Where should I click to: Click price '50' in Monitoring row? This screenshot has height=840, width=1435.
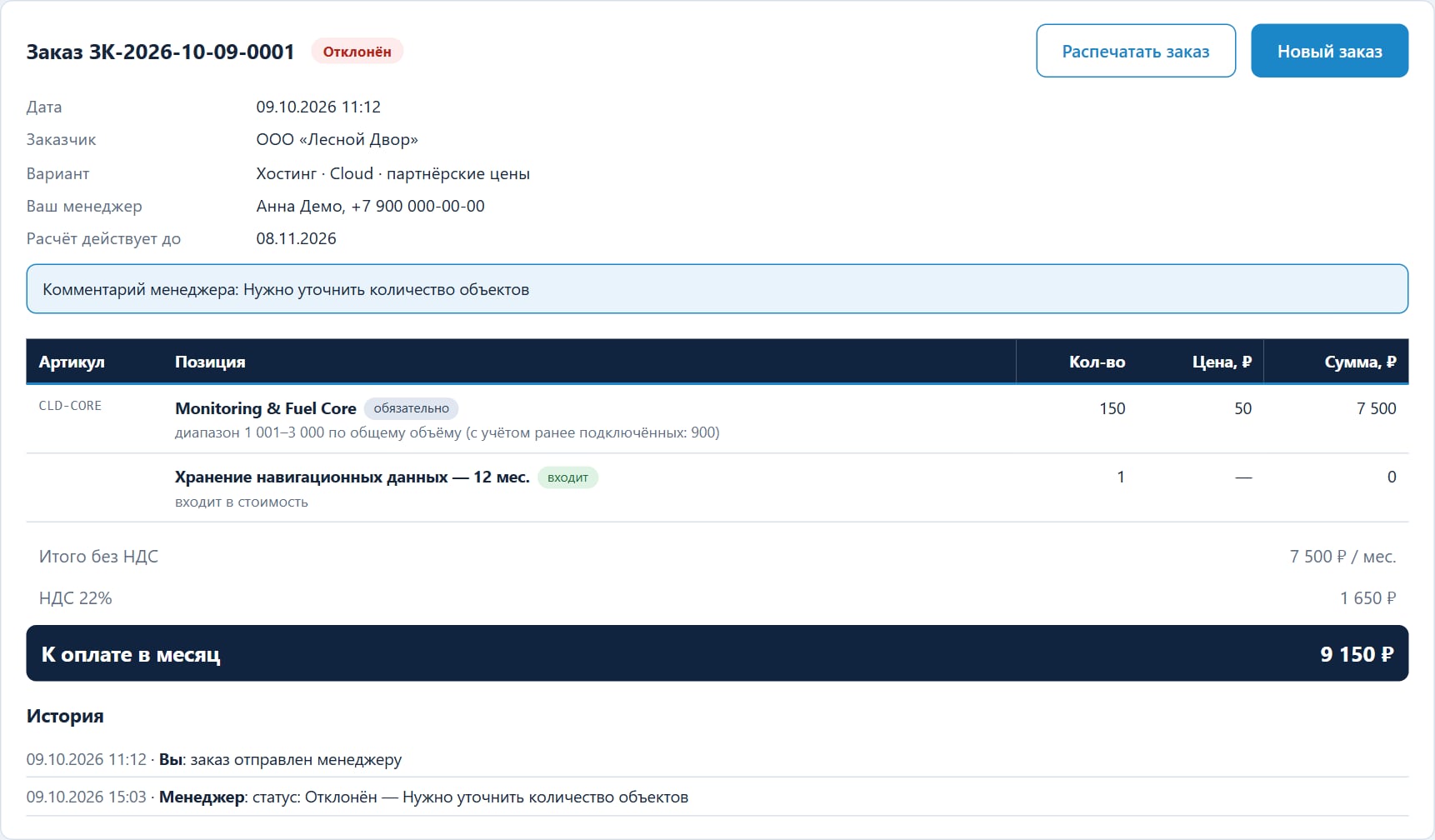pos(1243,408)
